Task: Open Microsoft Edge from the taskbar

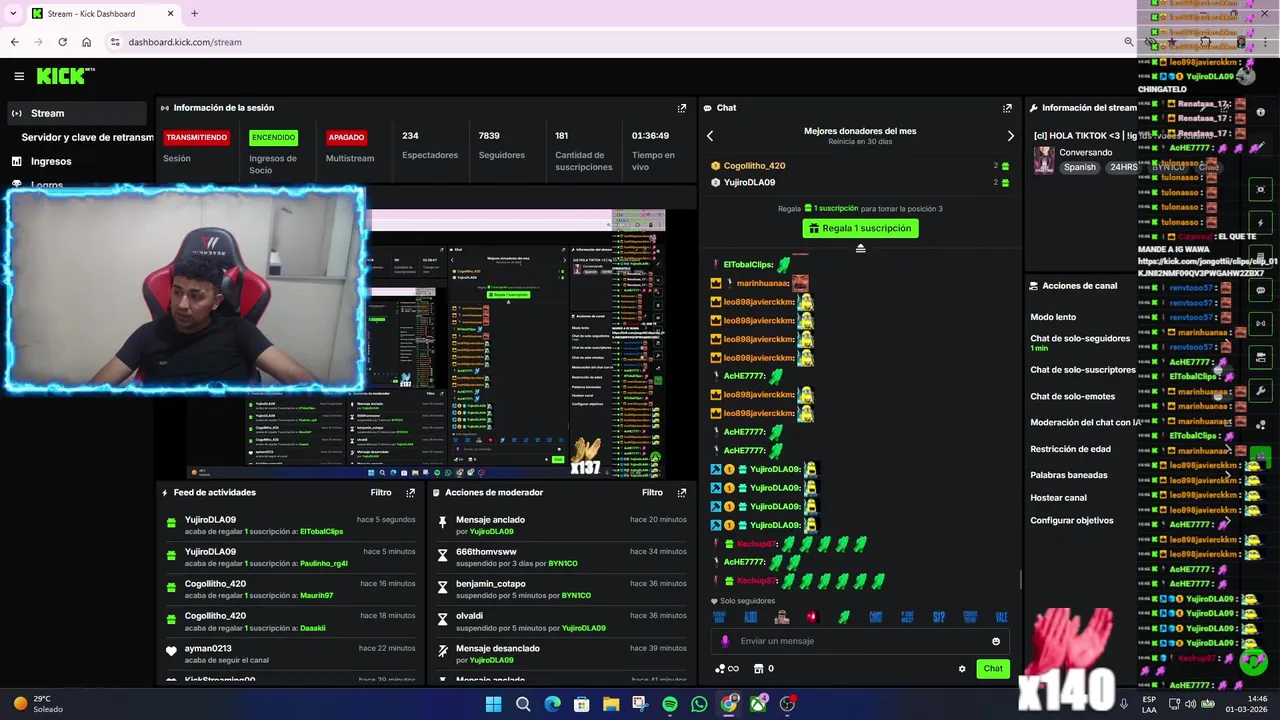Action: 552,704
